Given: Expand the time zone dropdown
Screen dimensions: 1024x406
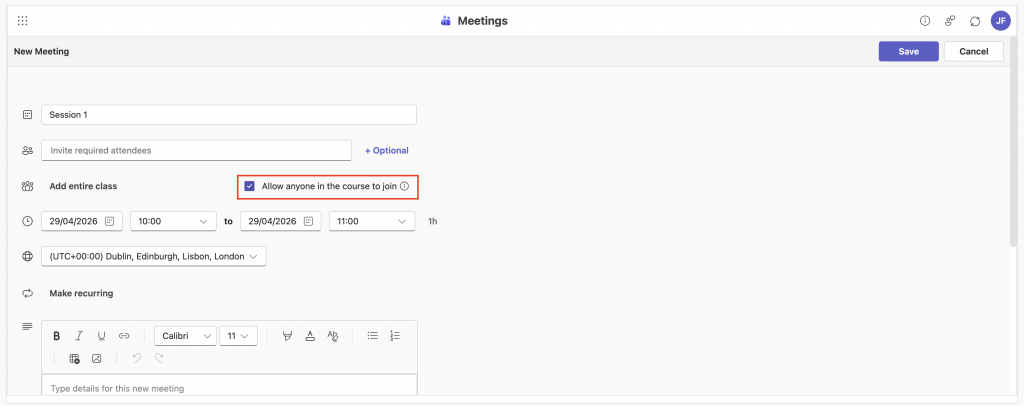Looking at the screenshot, I should pyautogui.click(x=153, y=257).
